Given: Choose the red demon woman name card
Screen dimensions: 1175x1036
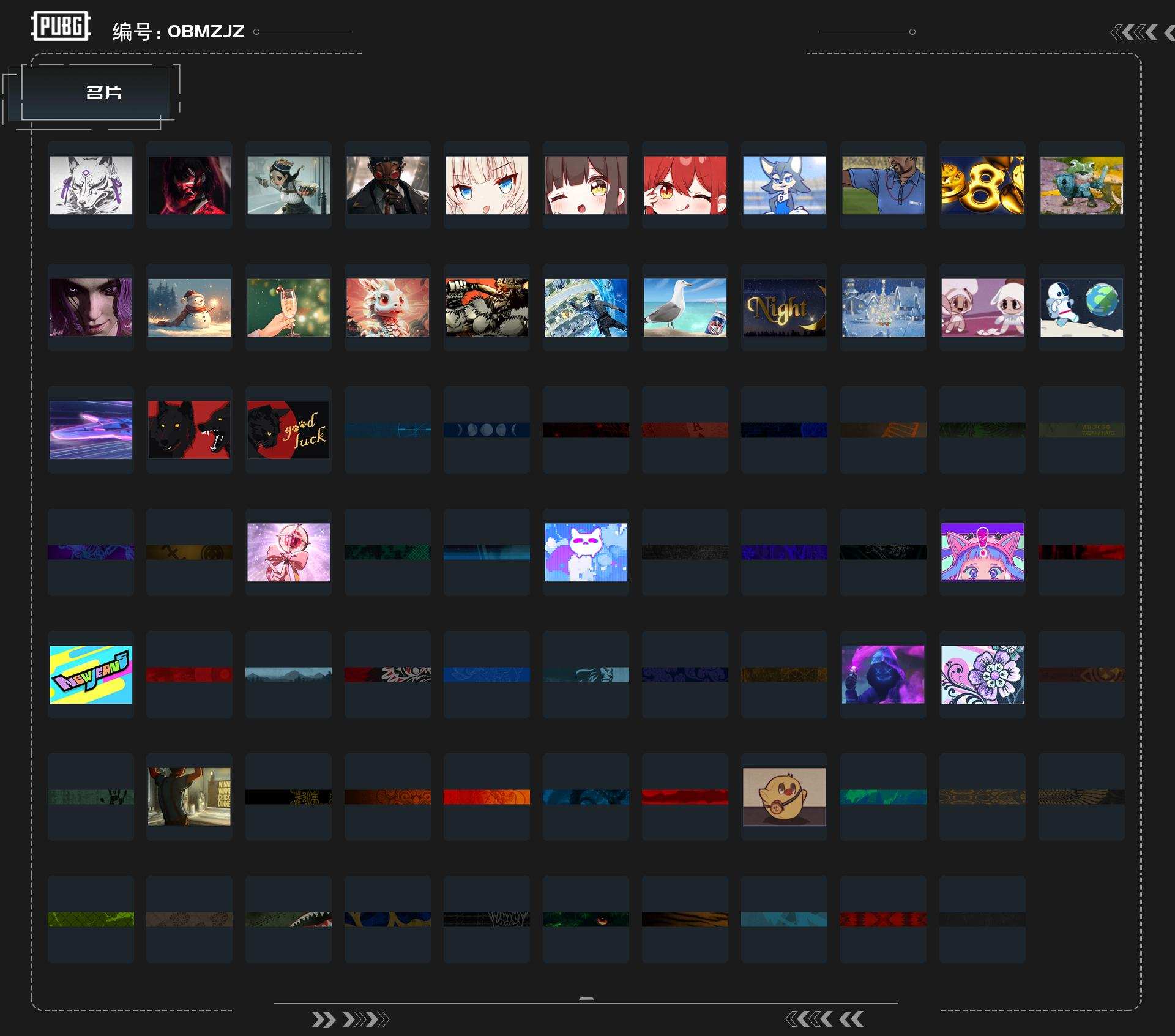Looking at the screenshot, I should [190, 185].
